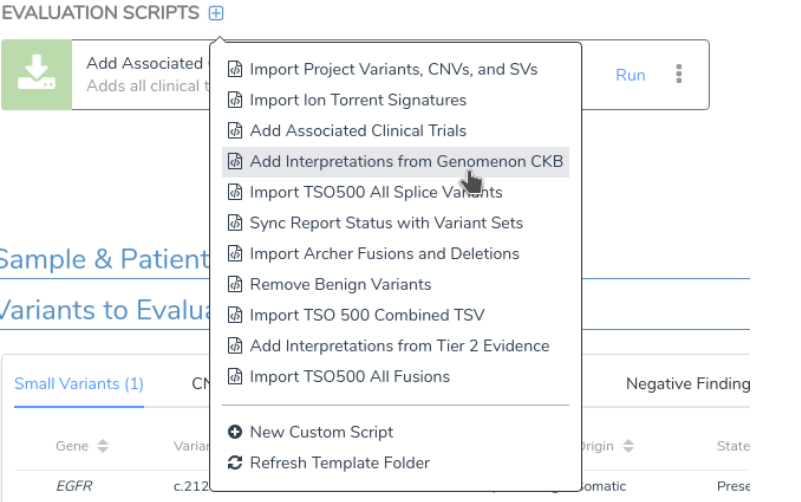The image size is (801, 502).
Task: Click the Refresh Template Folder icon
Action: (x=235, y=463)
